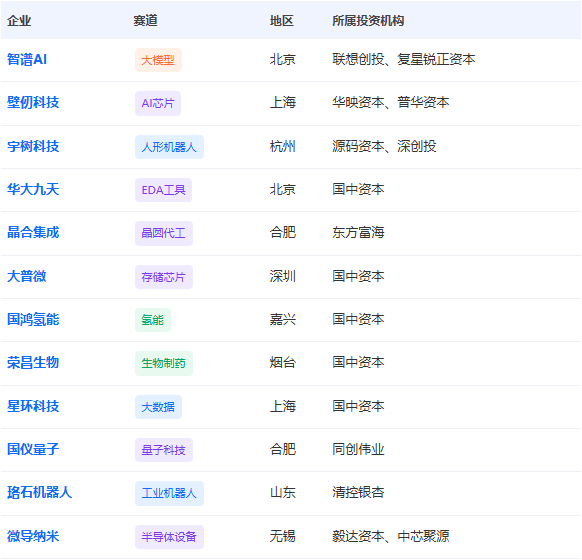Click 国中资本 in the 华大九天 row
The height and width of the screenshot is (560, 582).
click(358, 189)
